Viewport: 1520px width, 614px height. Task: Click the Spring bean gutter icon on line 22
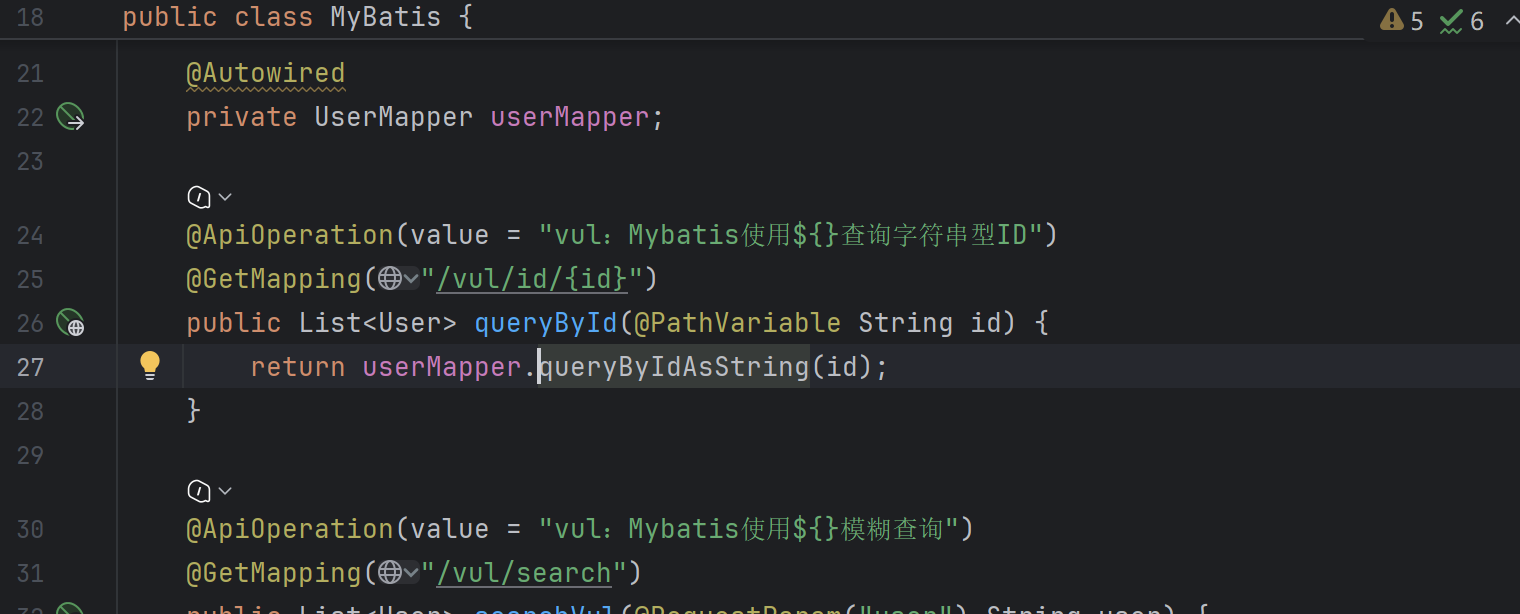[70, 118]
